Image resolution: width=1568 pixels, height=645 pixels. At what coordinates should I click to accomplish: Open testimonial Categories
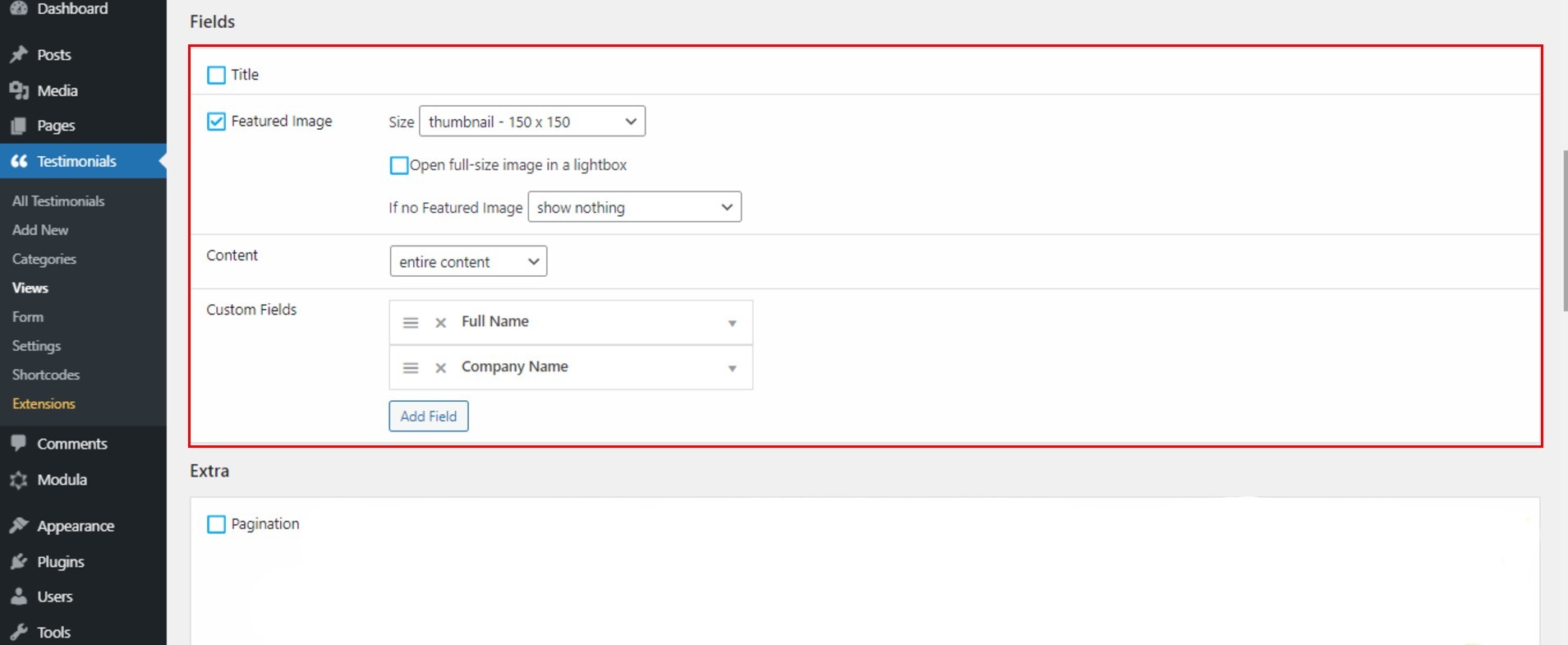[x=44, y=259]
